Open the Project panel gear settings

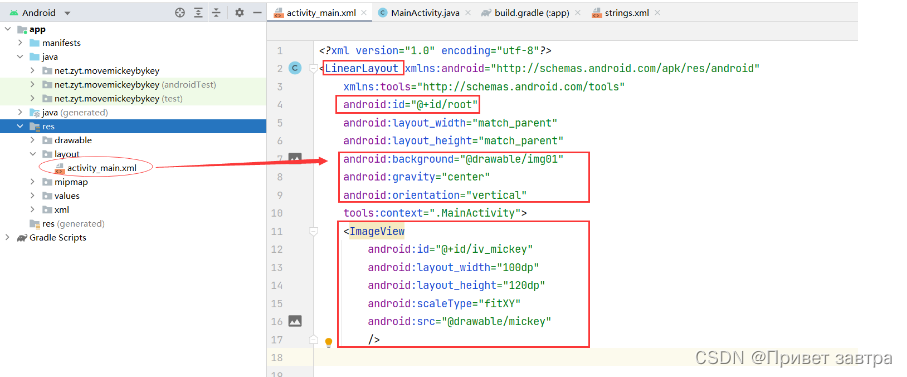(239, 12)
